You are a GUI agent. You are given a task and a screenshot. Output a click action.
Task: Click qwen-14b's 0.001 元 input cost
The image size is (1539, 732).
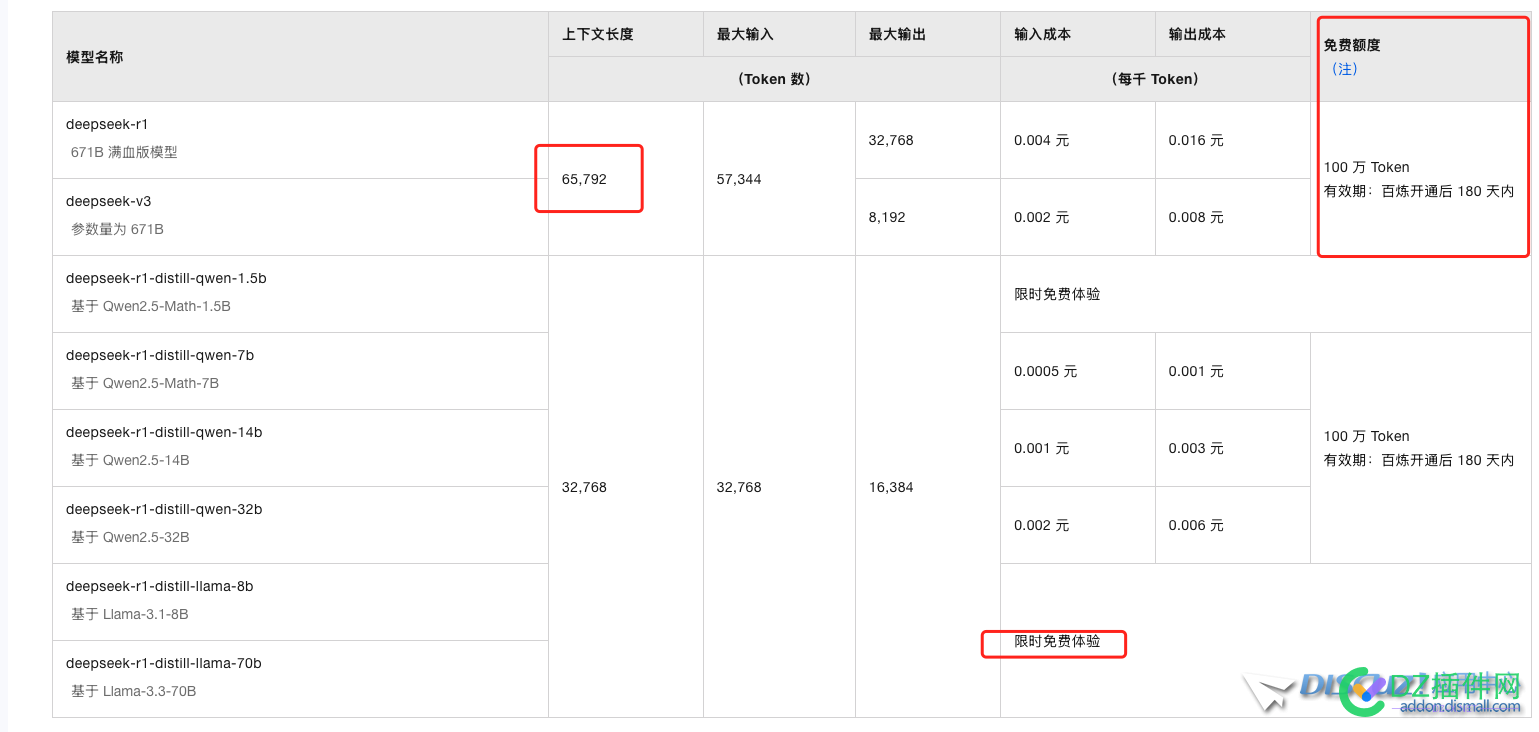1042,448
